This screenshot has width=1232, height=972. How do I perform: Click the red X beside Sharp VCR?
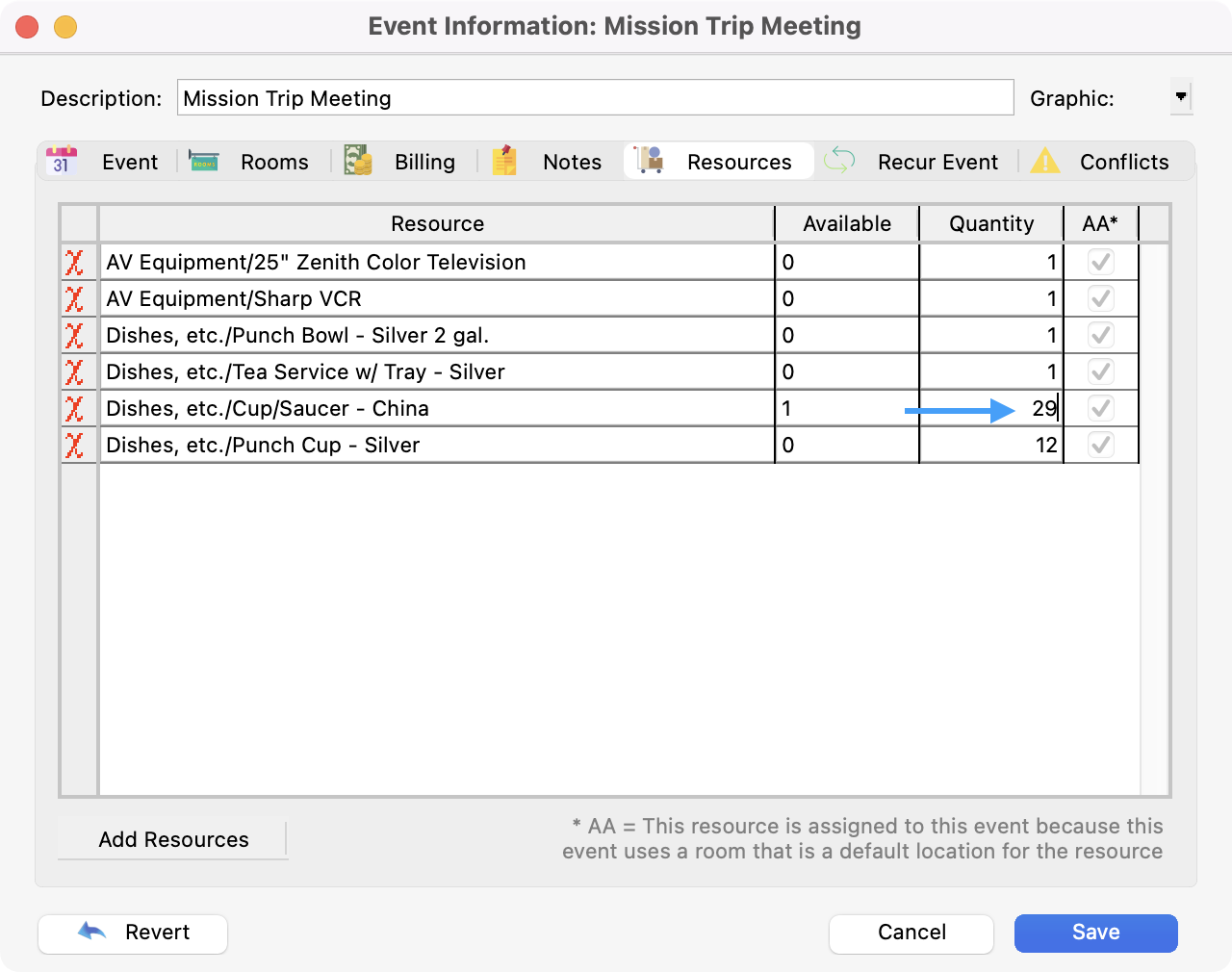(x=74, y=299)
